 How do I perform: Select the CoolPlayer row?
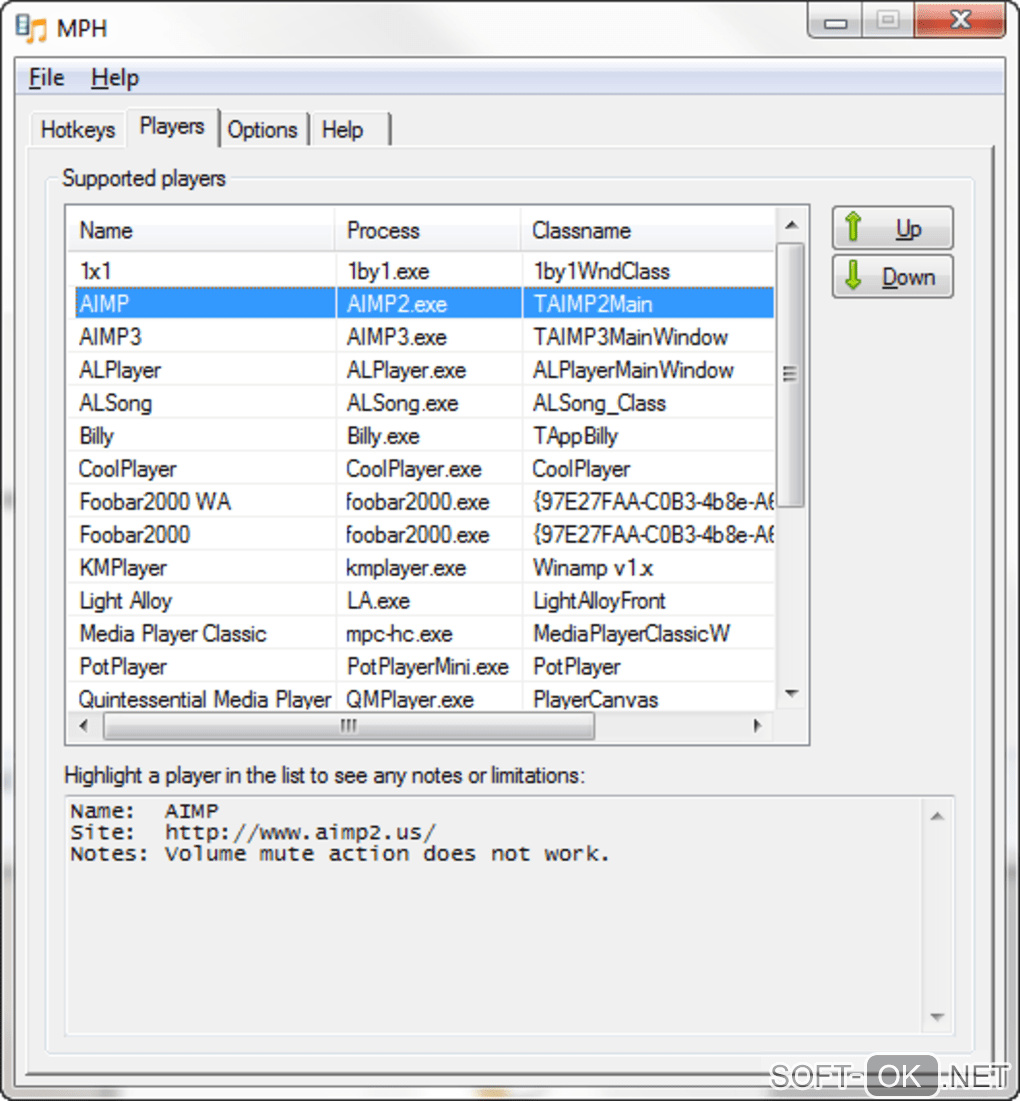pyautogui.click(x=422, y=469)
